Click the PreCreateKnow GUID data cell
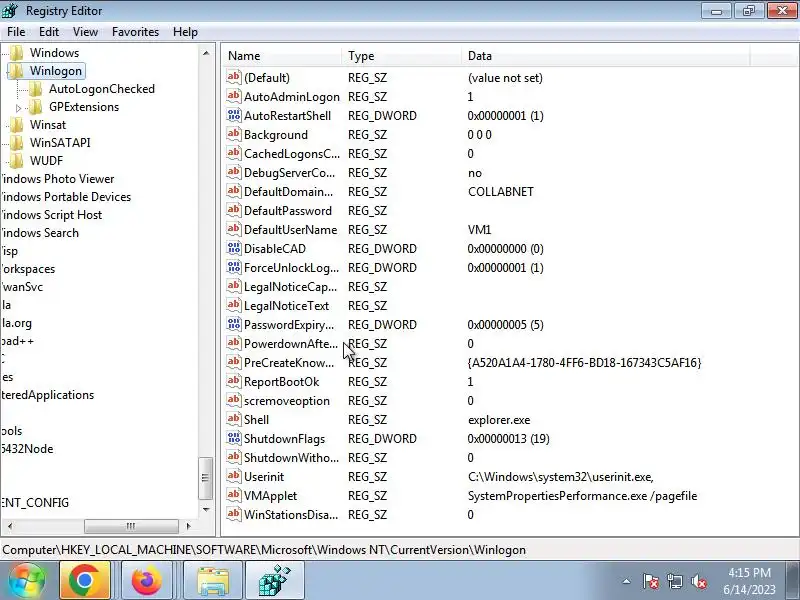800x600 pixels. 584,362
